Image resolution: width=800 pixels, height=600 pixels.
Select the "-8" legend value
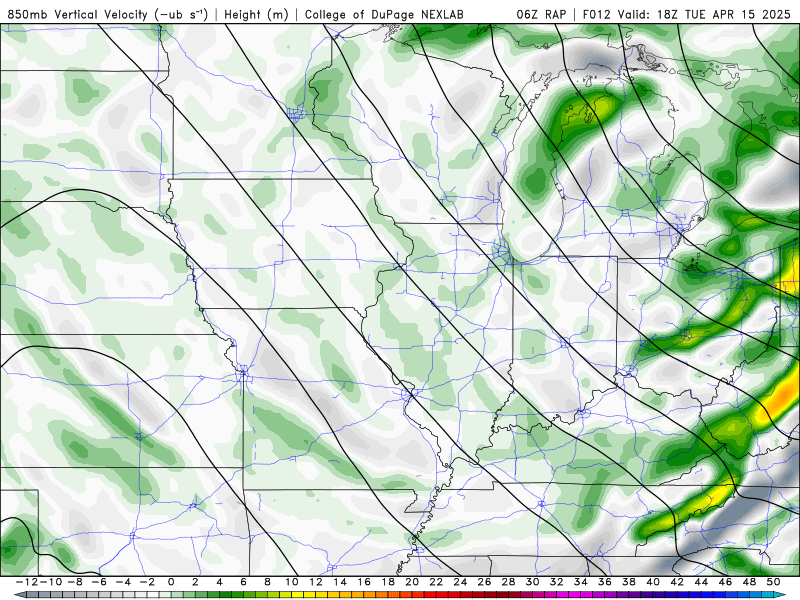75,582
